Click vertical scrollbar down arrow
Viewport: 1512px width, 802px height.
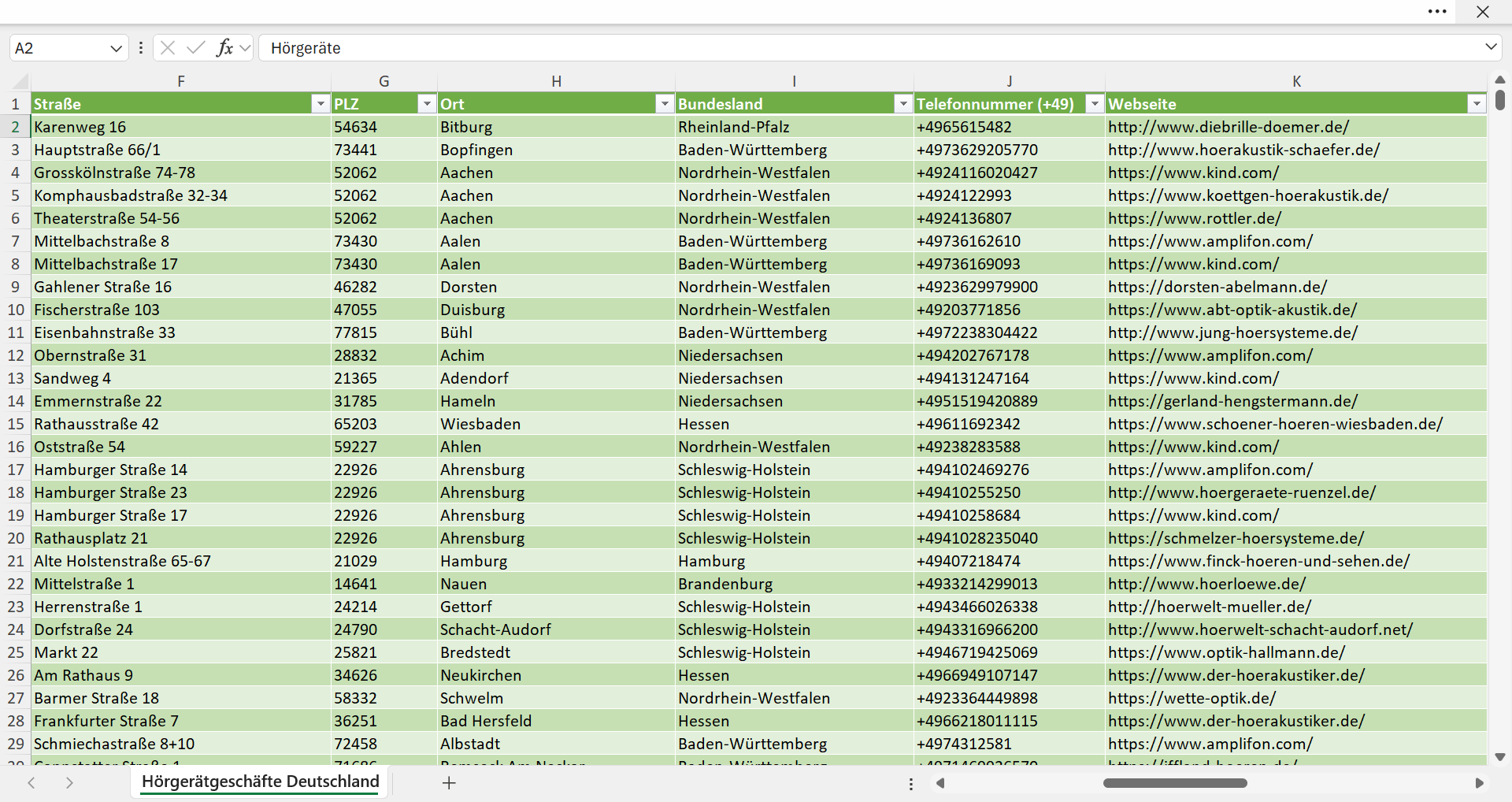[x=1500, y=757]
